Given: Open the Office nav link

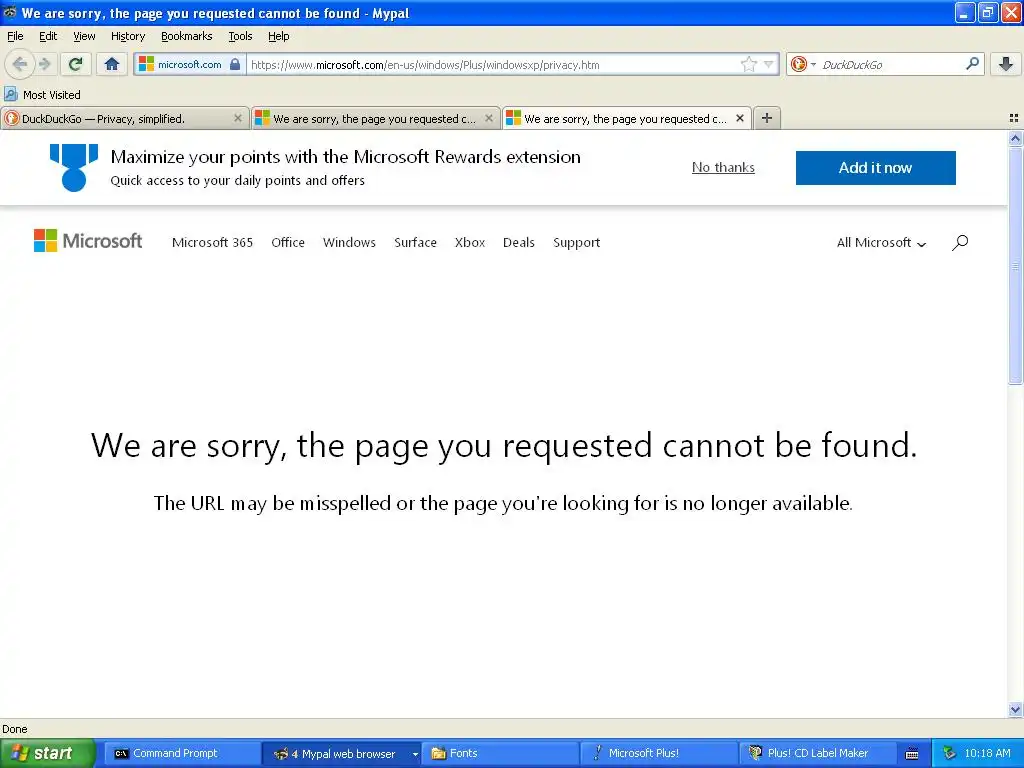Looking at the screenshot, I should coord(288,242).
